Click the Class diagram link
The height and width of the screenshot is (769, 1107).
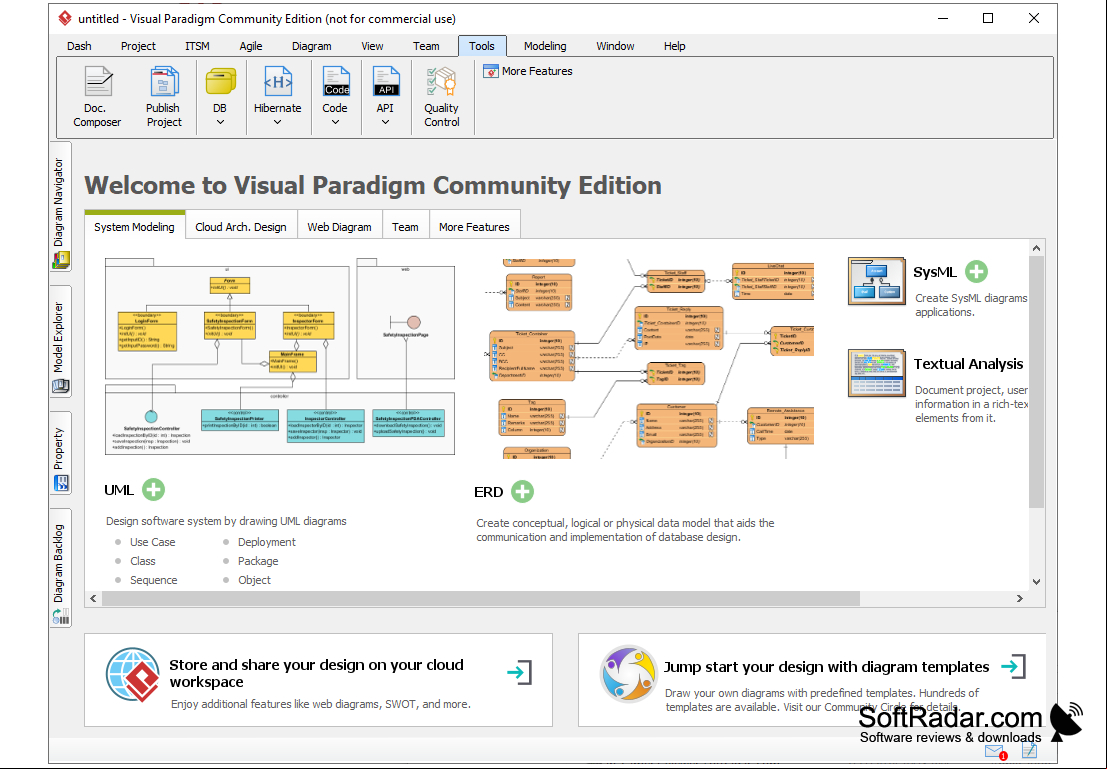[143, 561]
